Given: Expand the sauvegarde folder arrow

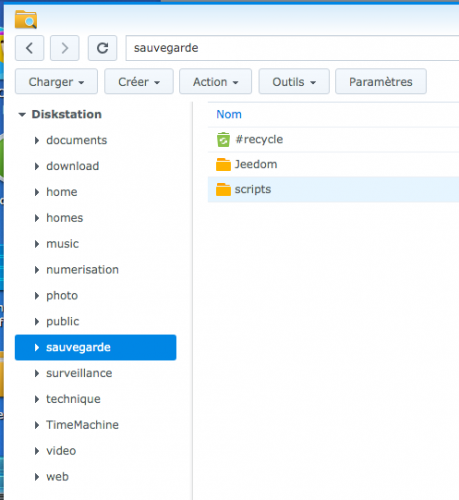Looking at the screenshot, I should [37, 348].
